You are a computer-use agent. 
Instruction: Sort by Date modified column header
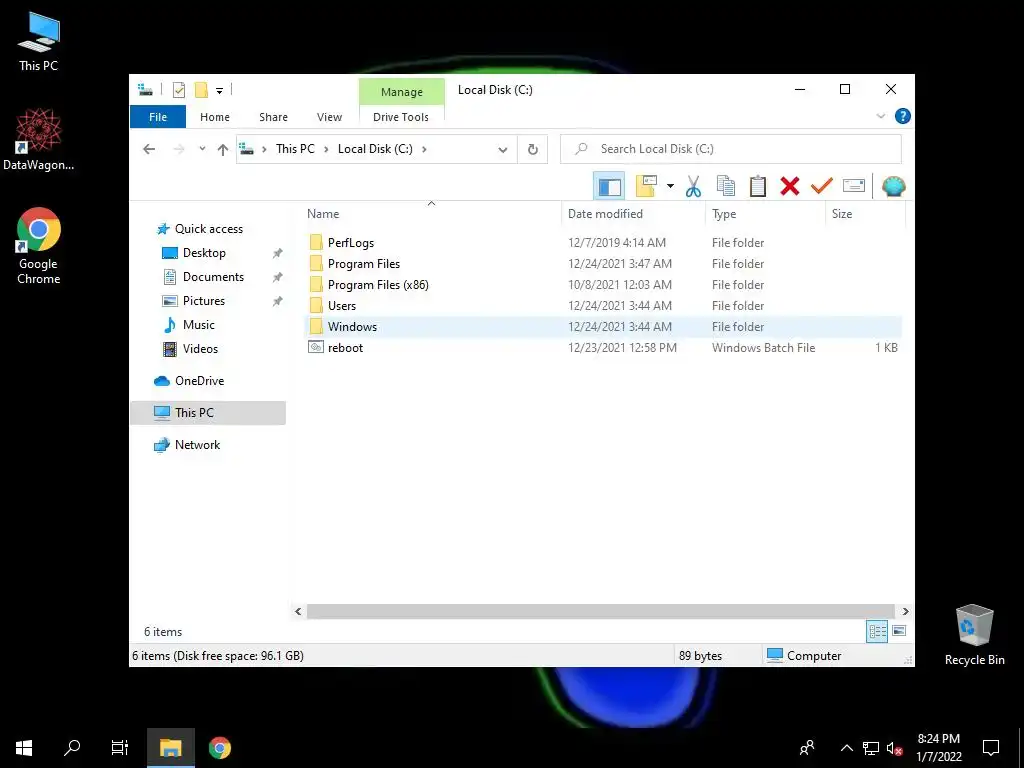pos(633,214)
